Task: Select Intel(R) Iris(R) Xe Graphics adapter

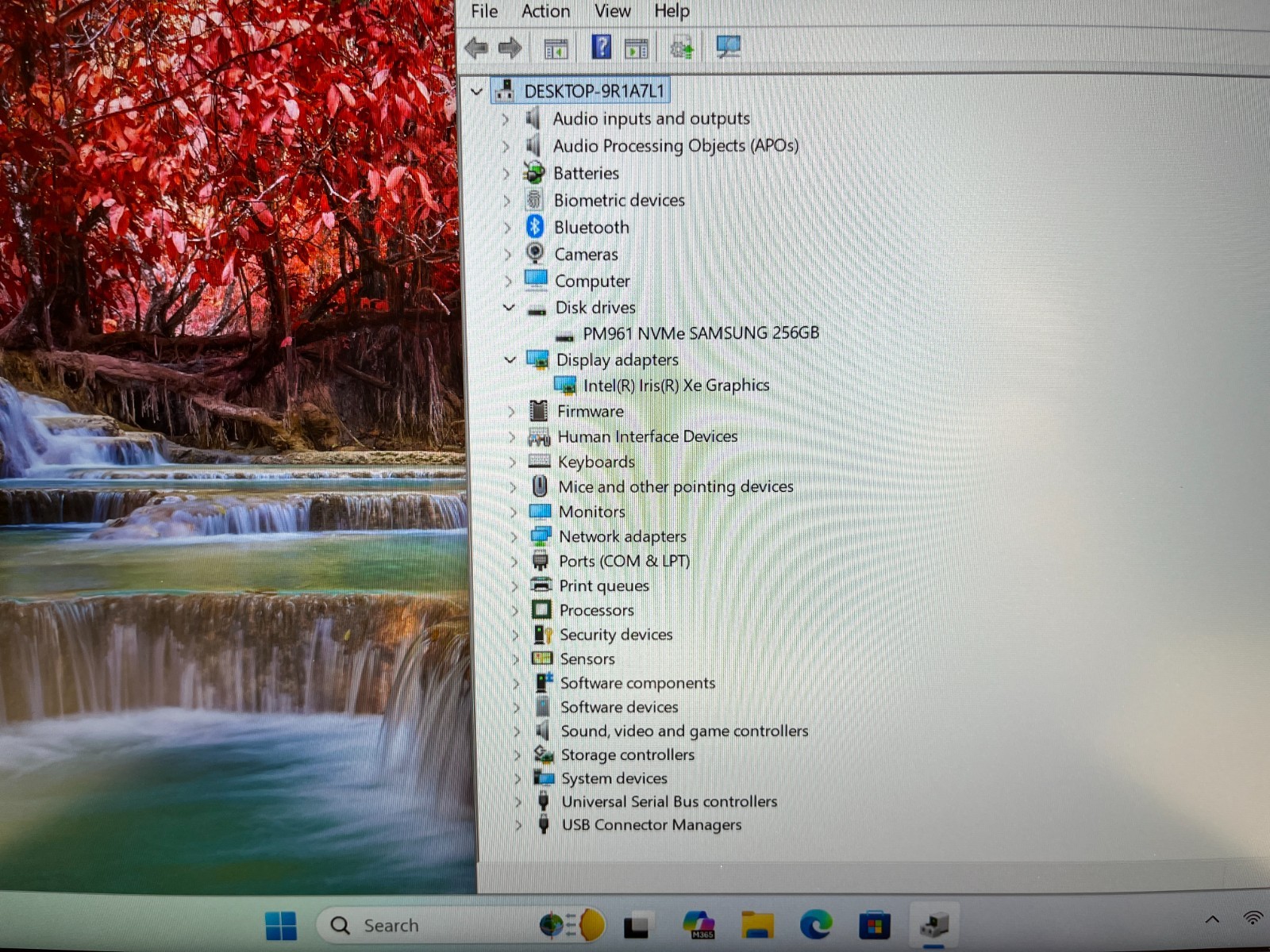Action: point(676,386)
